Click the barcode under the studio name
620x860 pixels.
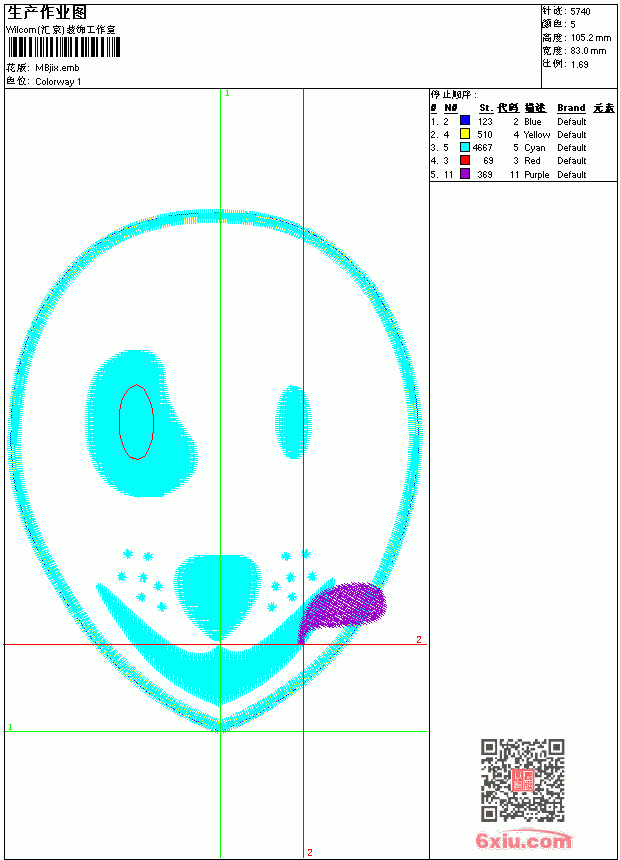pos(63,47)
